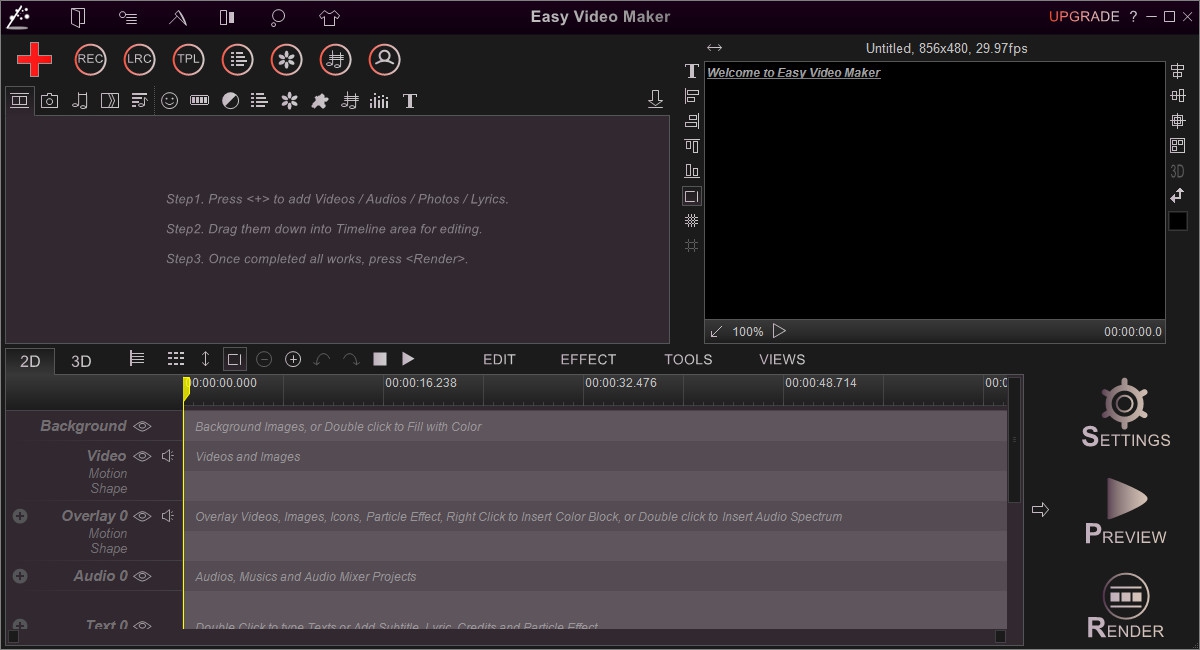This screenshot has width=1200, height=650.
Task: Open the TOOLS menu
Action: tap(688, 359)
